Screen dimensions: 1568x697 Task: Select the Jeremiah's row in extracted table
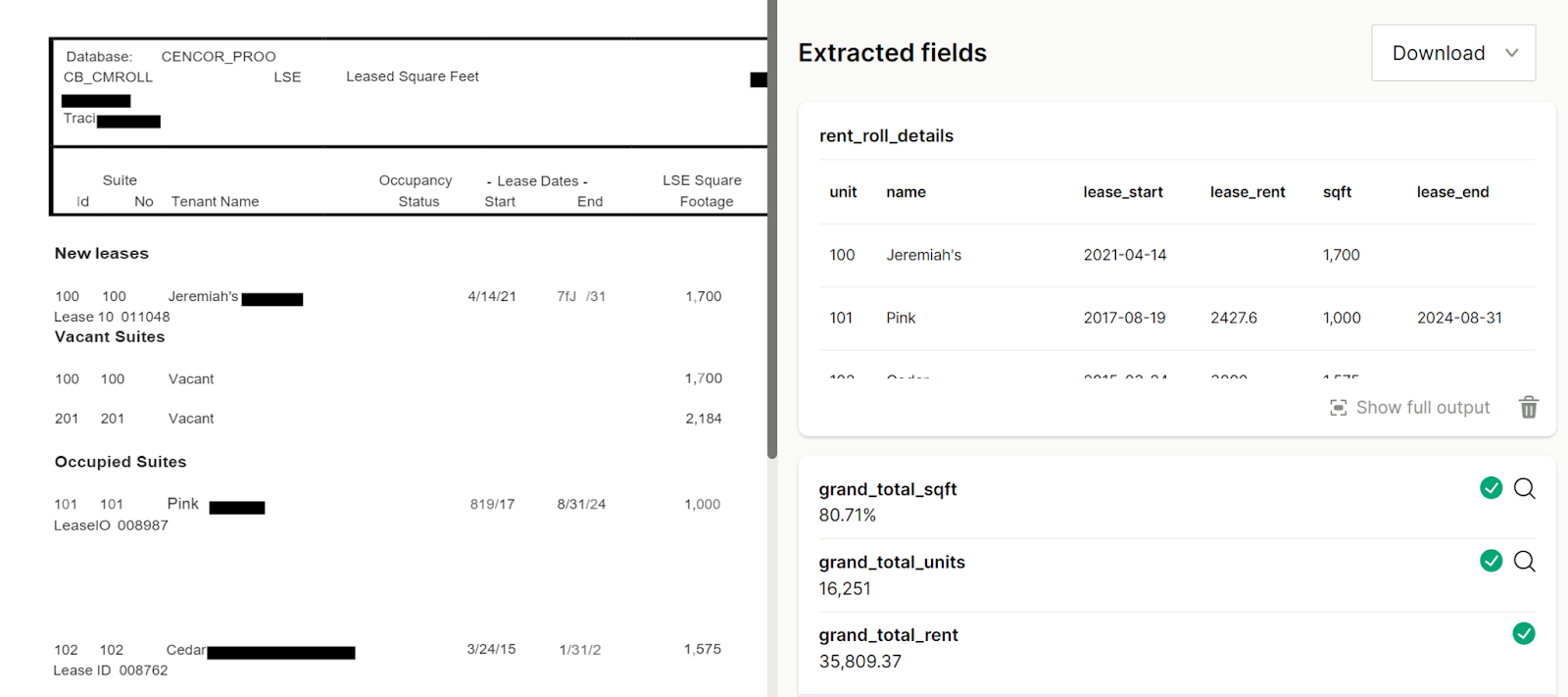pyautogui.click(x=1177, y=255)
